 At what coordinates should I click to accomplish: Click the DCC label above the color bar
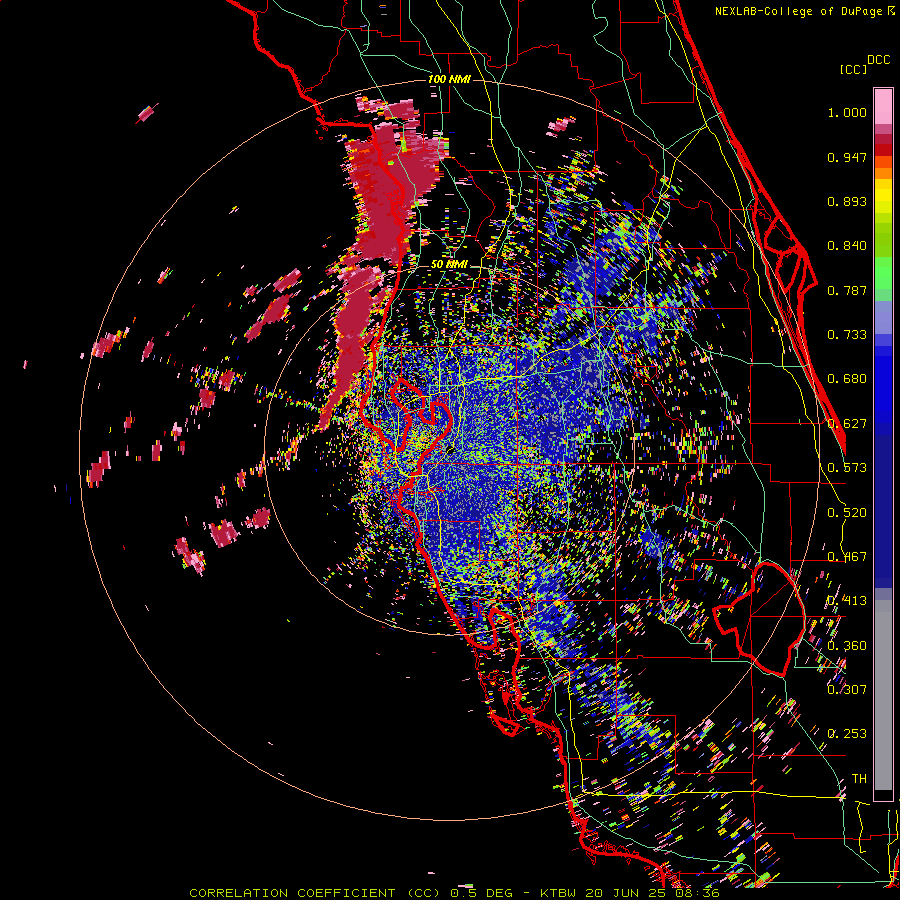(878, 60)
